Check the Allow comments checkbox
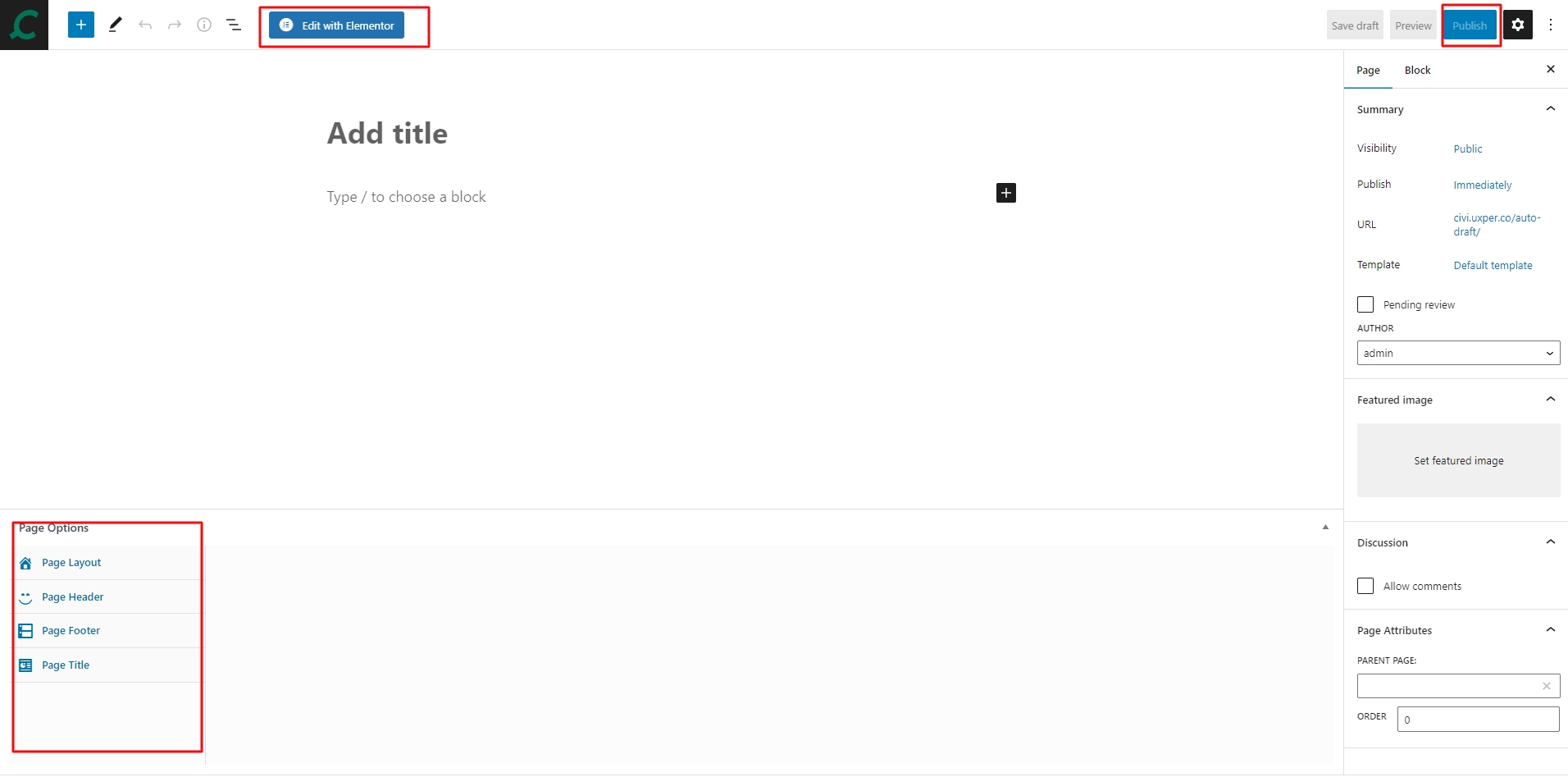The image size is (1568, 777). coord(1365,586)
